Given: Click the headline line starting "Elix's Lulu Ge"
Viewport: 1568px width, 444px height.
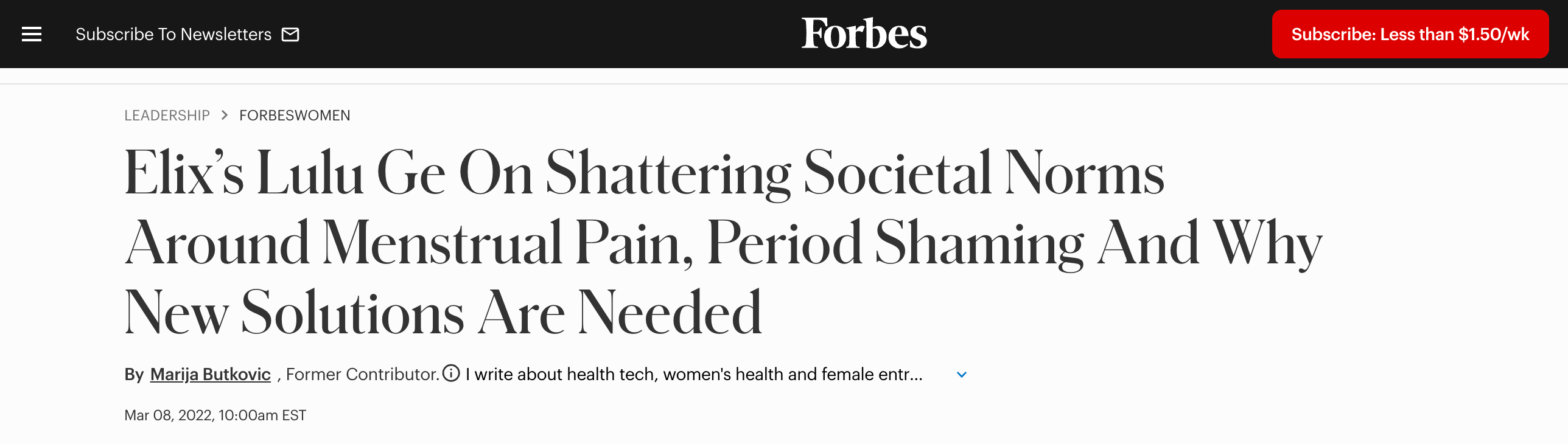Looking at the screenshot, I should [x=644, y=173].
